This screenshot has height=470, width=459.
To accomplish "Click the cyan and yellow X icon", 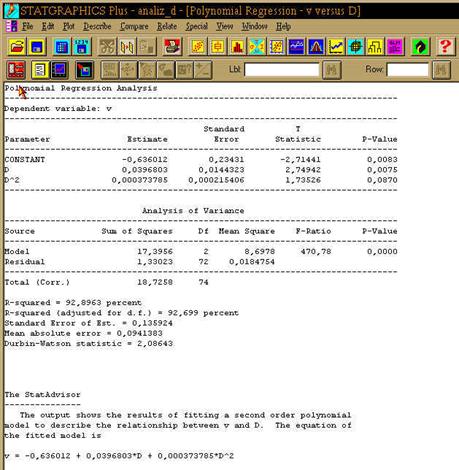I will (x=257, y=47).
